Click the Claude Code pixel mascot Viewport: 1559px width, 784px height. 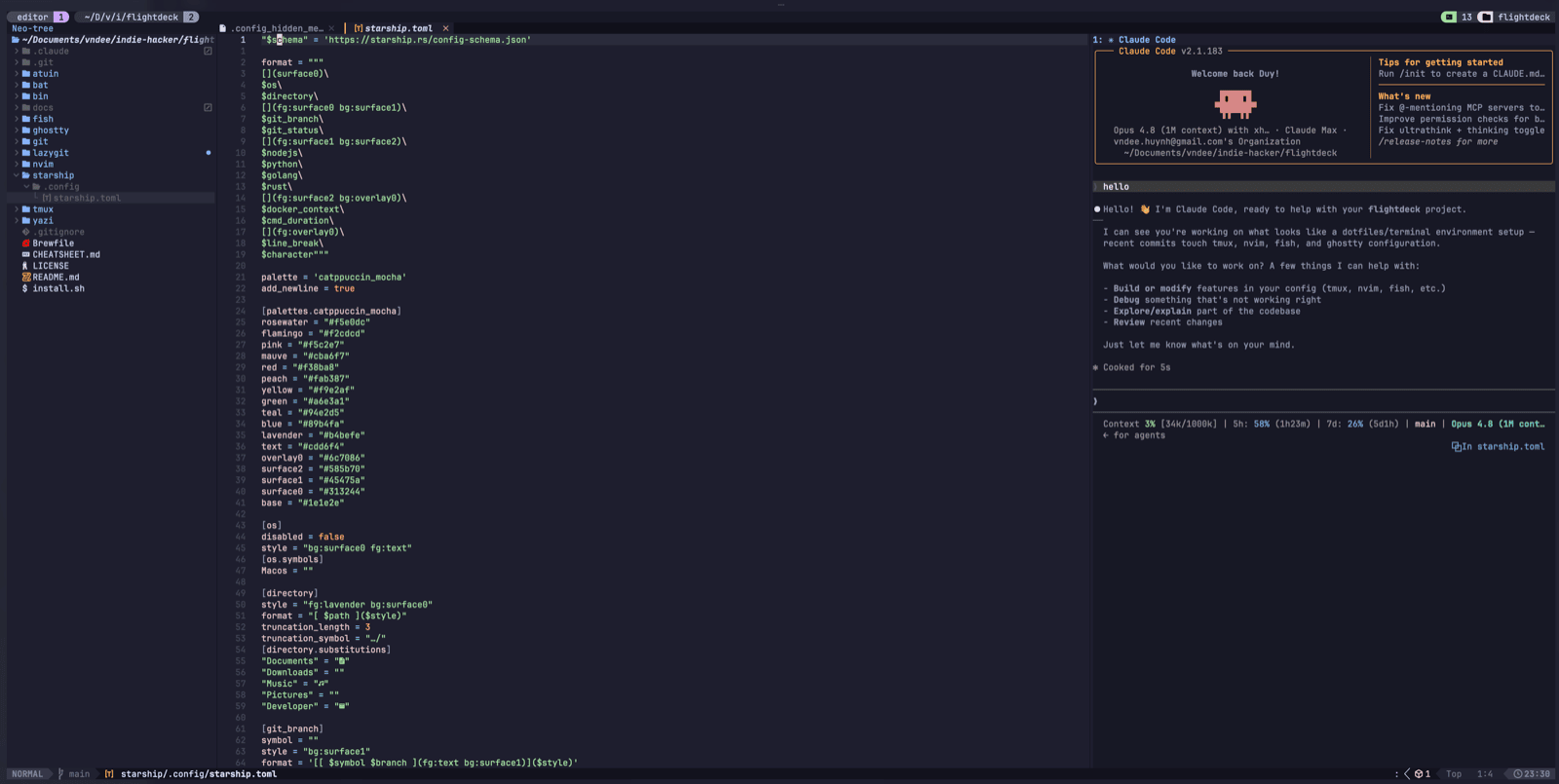(1235, 103)
